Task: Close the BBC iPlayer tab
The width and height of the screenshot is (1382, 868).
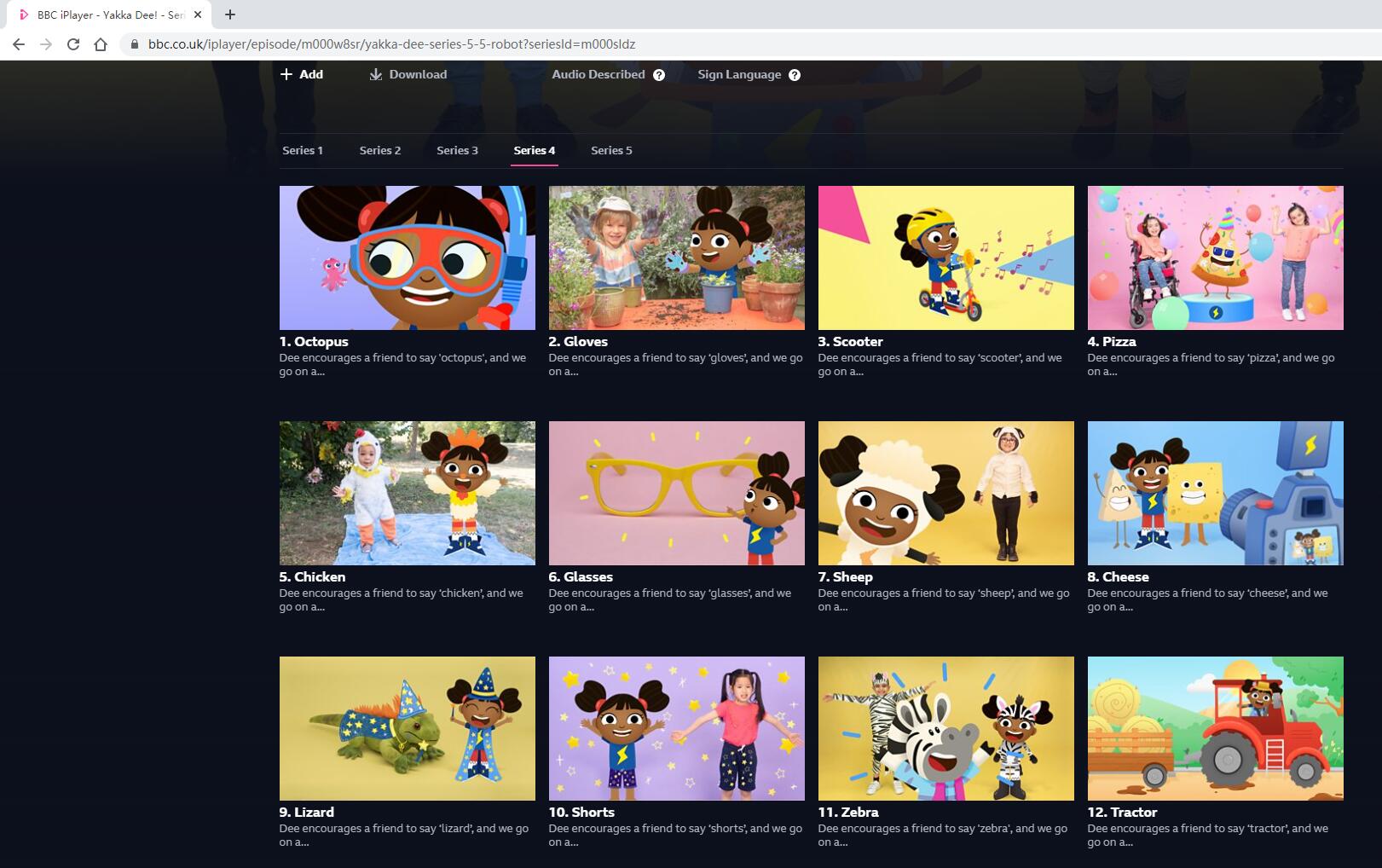Action: pos(198,14)
